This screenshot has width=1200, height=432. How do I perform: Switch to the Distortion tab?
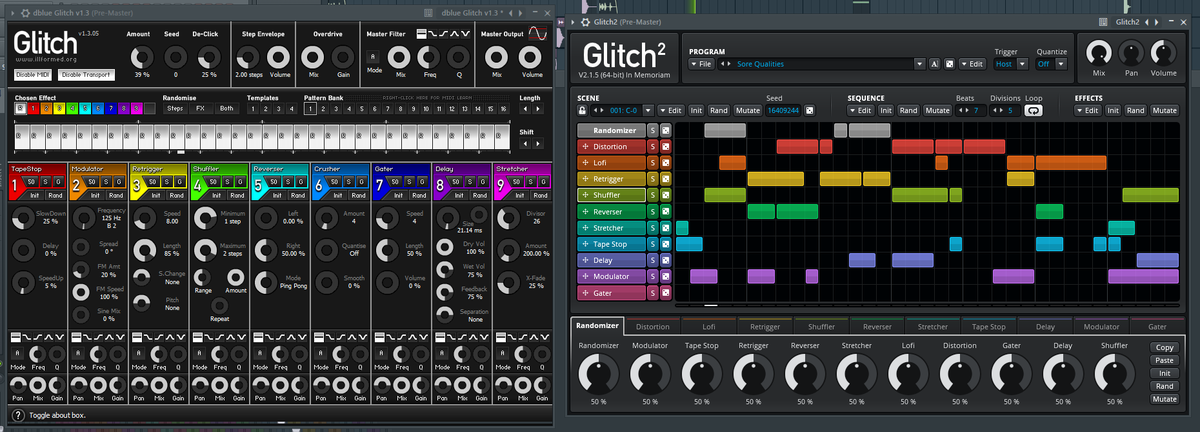point(653,326)
